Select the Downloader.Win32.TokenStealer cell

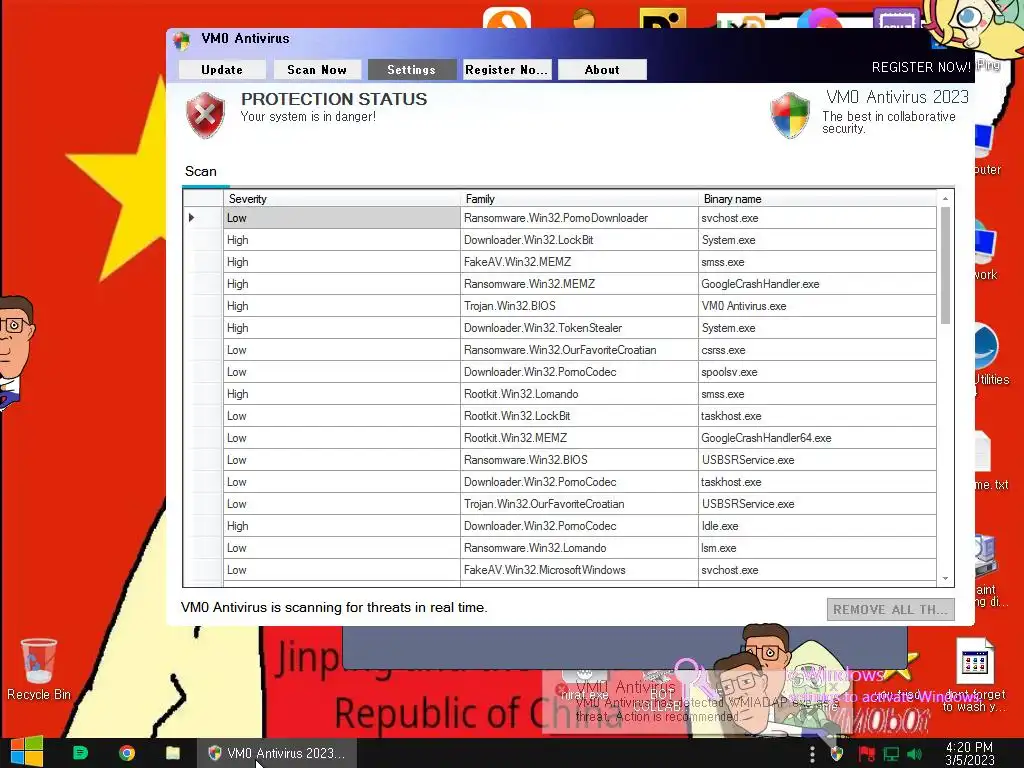579,328
